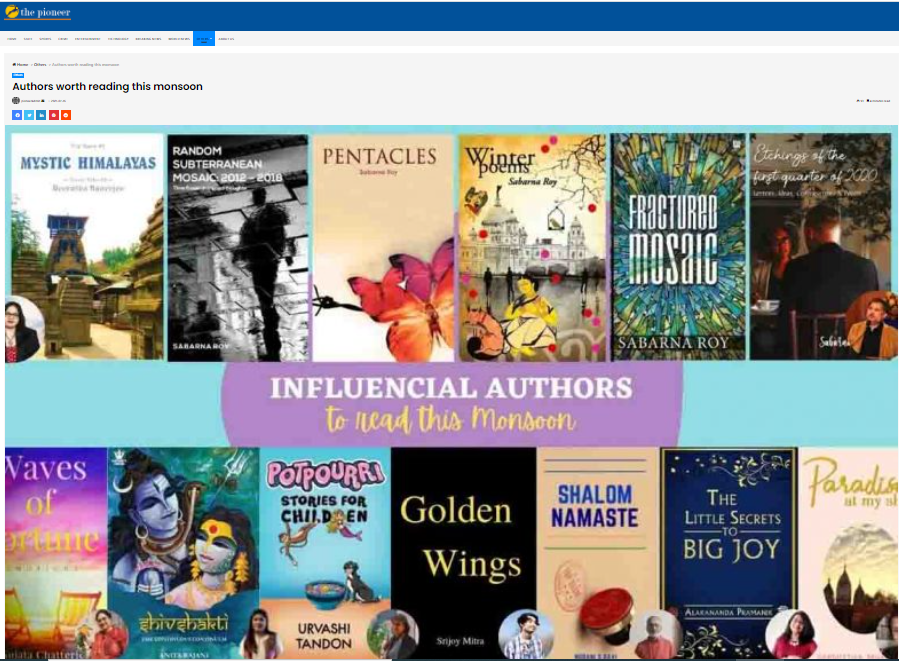Share the article on Twitter
This screenshot has width=899, height=661.
point(29,115)
